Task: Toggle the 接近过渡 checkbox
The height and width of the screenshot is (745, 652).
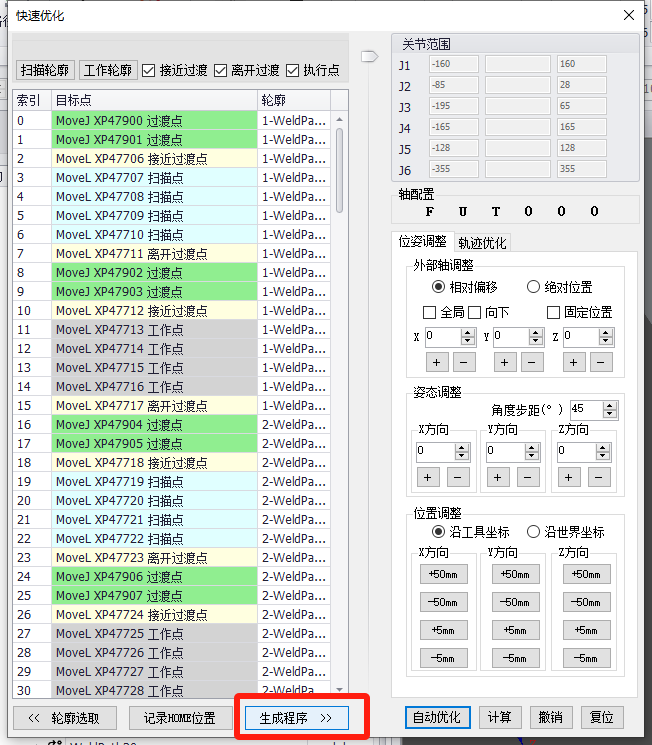Action: click(149, 70)
